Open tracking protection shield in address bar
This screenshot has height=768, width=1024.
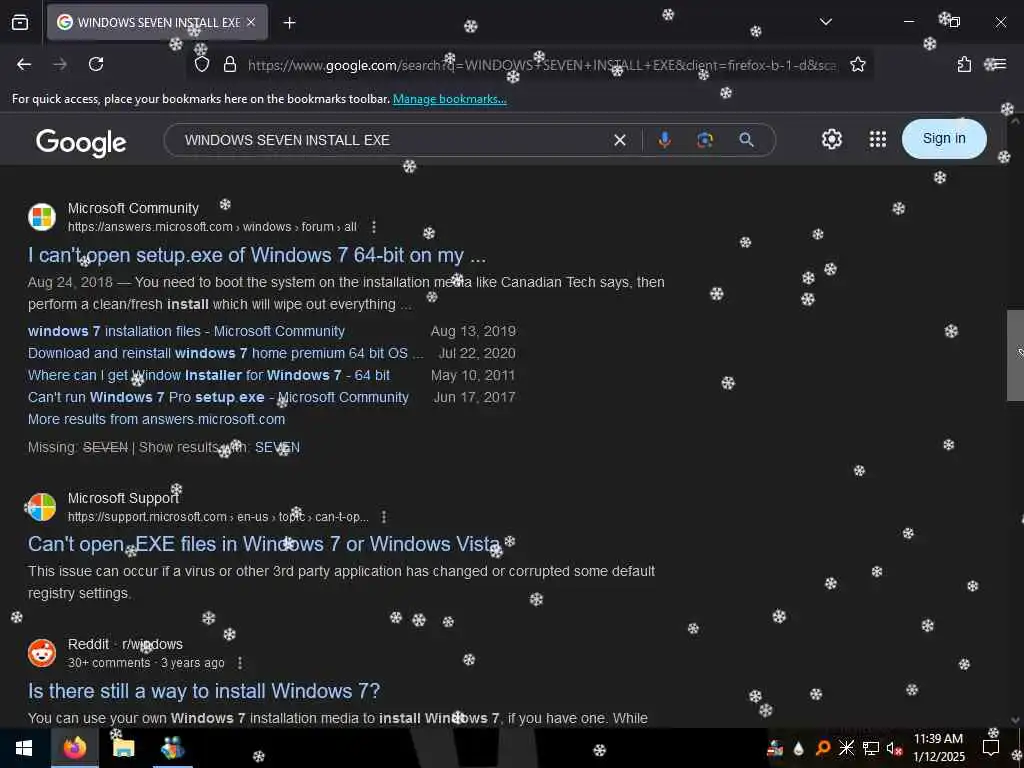click(x=202, y=64)
